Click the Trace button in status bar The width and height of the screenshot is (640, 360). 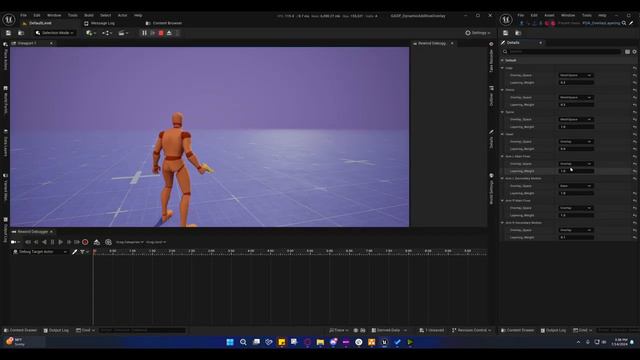tap(338, 330)
